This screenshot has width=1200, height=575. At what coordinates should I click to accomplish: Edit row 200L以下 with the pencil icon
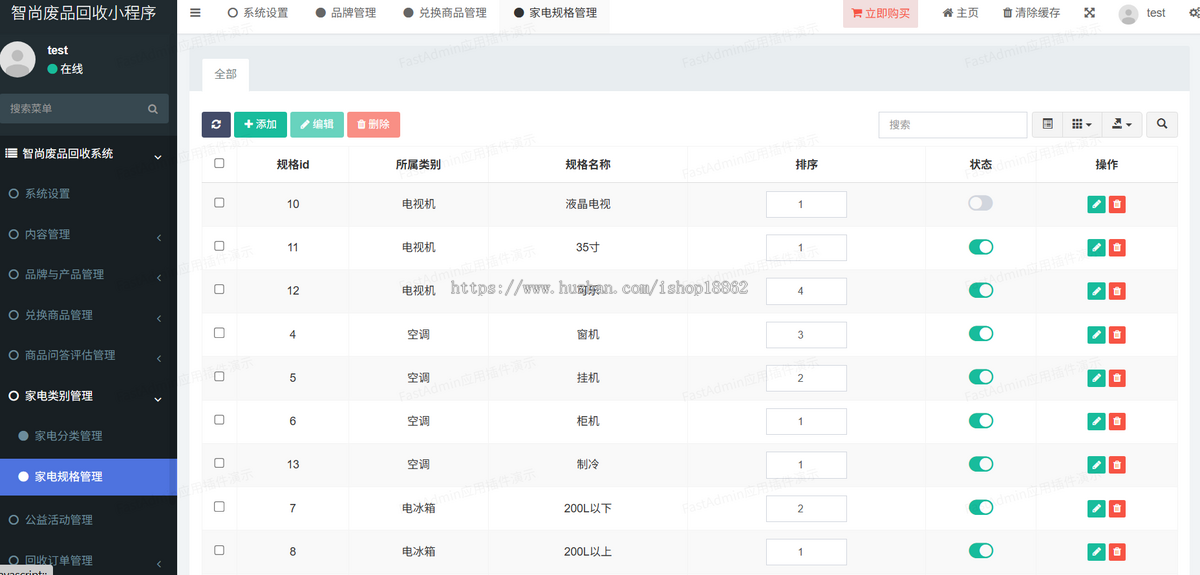pyautogui.click(x=1096, y=508)
